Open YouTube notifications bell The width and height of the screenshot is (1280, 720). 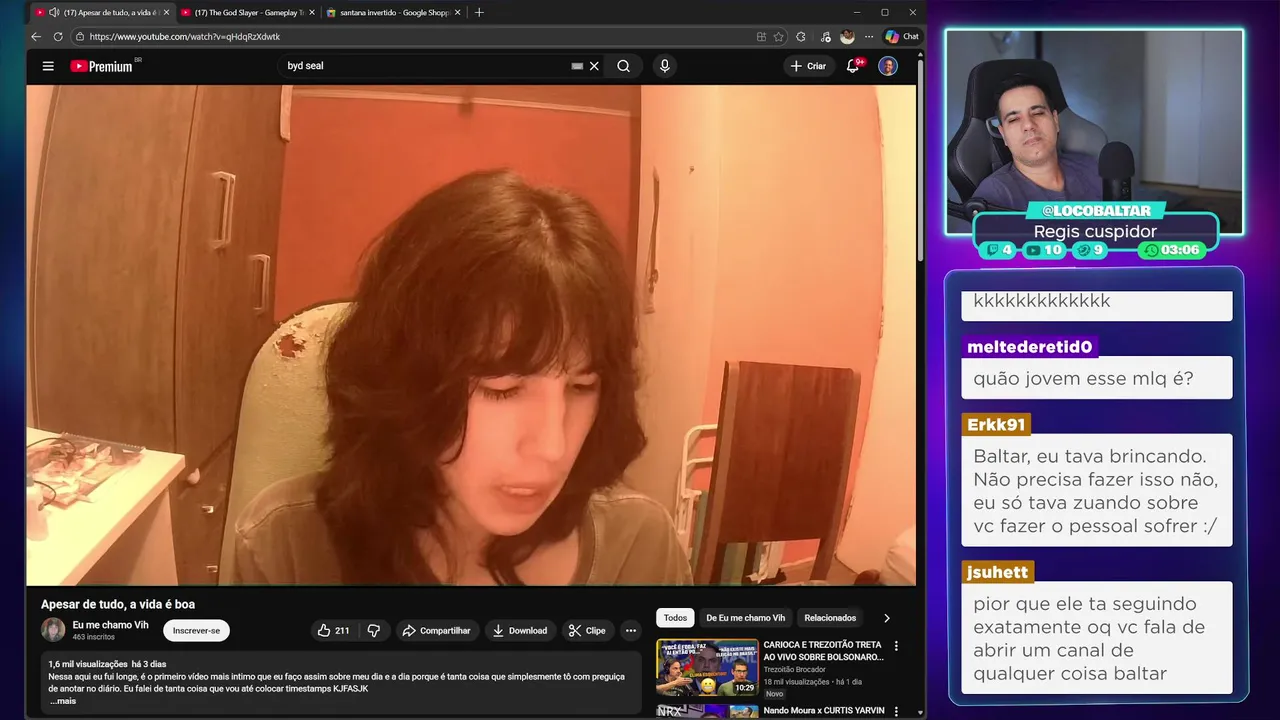853,66
